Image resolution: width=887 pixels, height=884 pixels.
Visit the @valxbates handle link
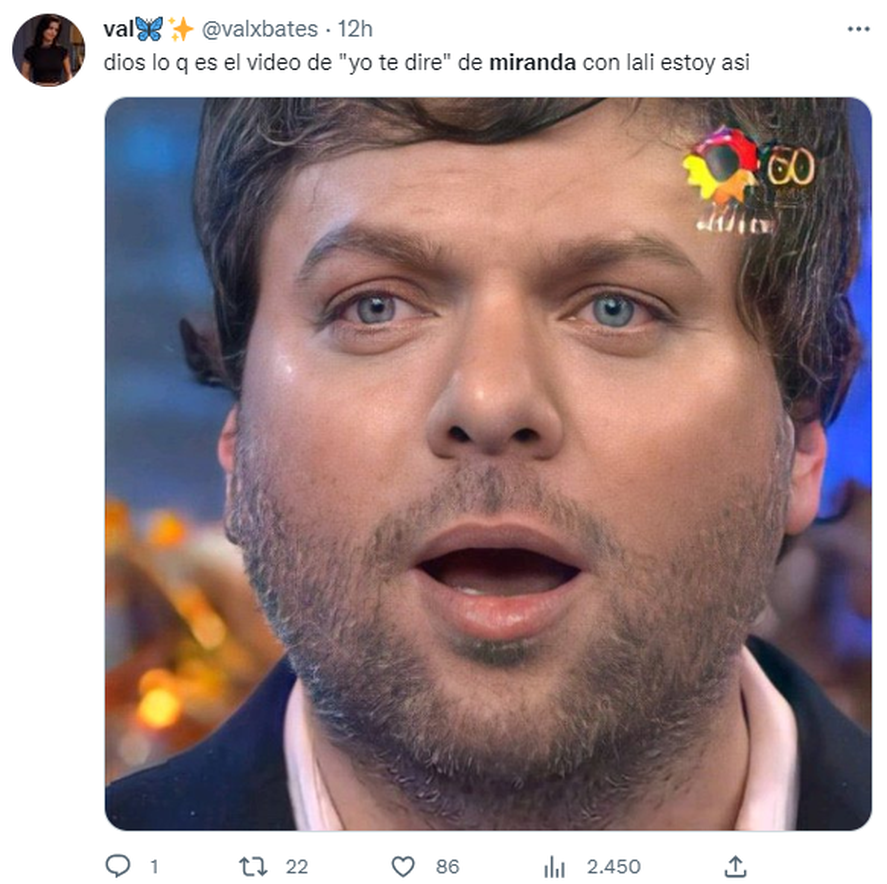coord(260,29)
